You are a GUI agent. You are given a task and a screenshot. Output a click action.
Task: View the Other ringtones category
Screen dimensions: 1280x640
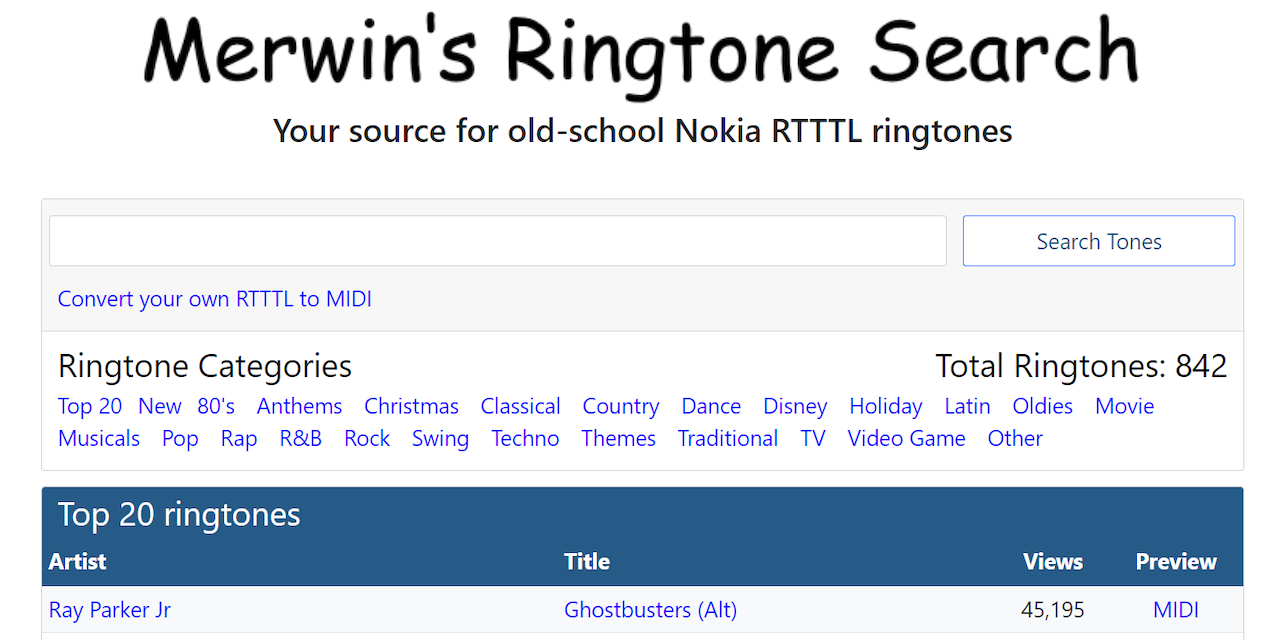click(1015, 438)
